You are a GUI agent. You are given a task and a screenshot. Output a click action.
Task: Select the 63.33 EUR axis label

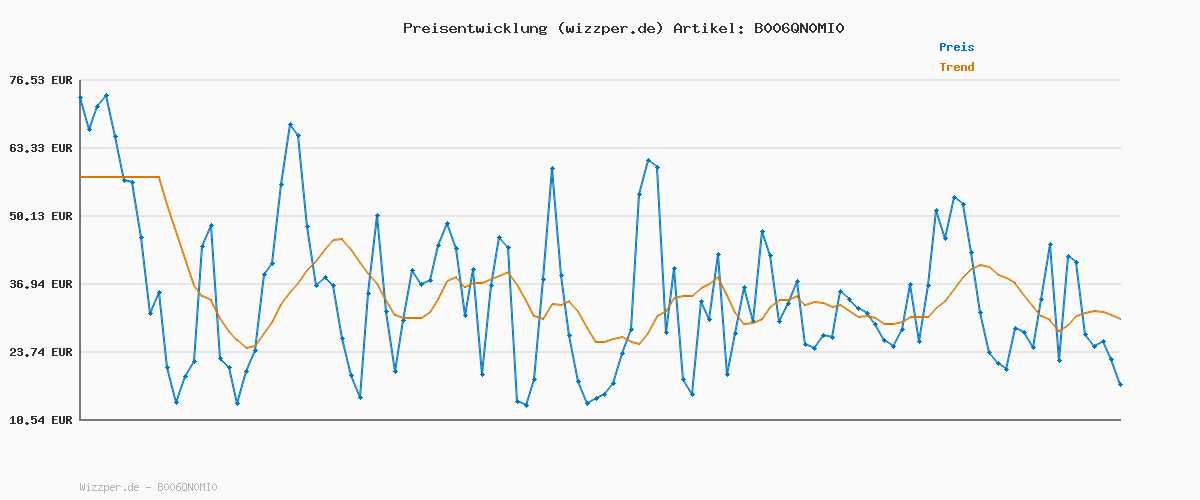pos(41,148)
